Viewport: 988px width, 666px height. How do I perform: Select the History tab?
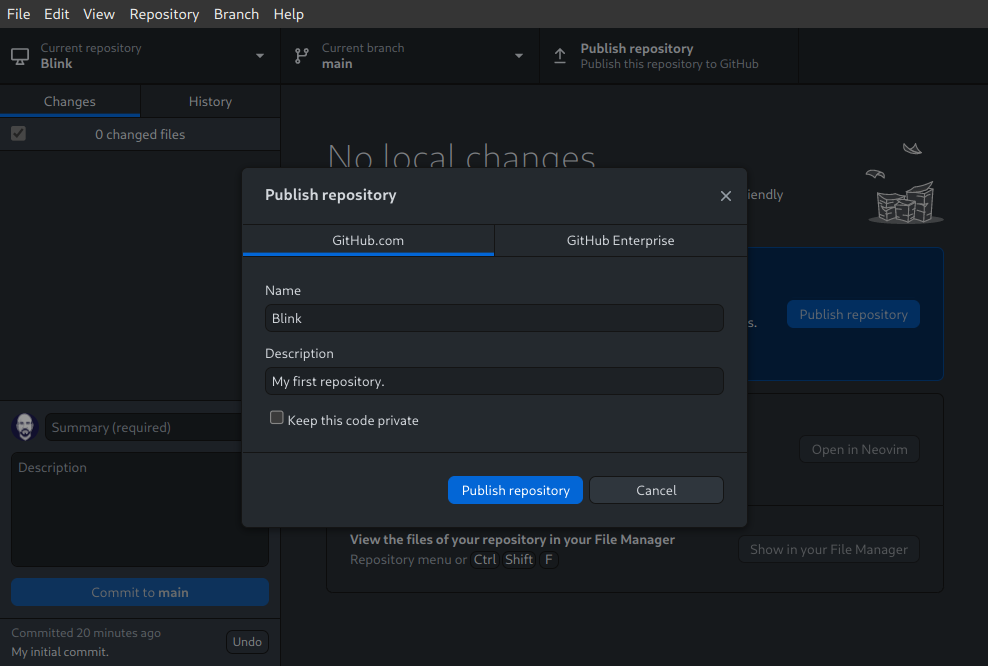point(210,101)
